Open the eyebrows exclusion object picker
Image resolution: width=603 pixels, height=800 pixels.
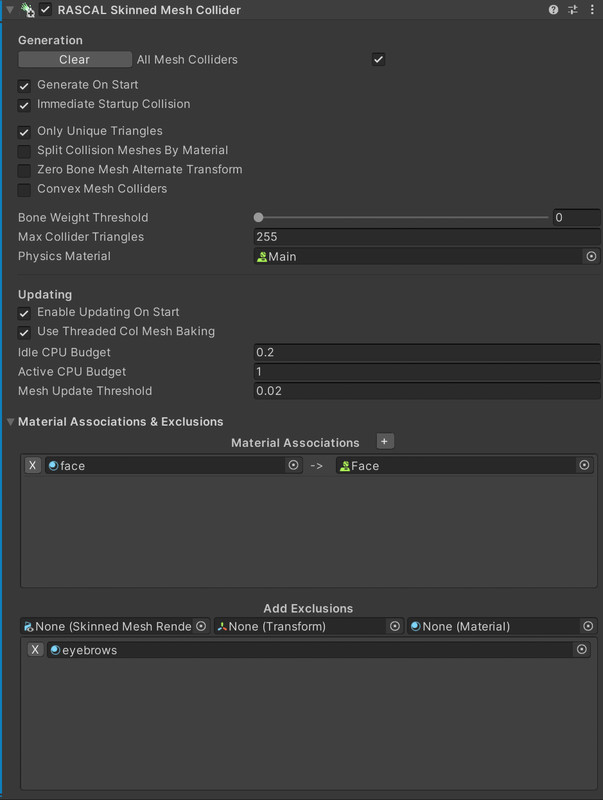[582, 650]
